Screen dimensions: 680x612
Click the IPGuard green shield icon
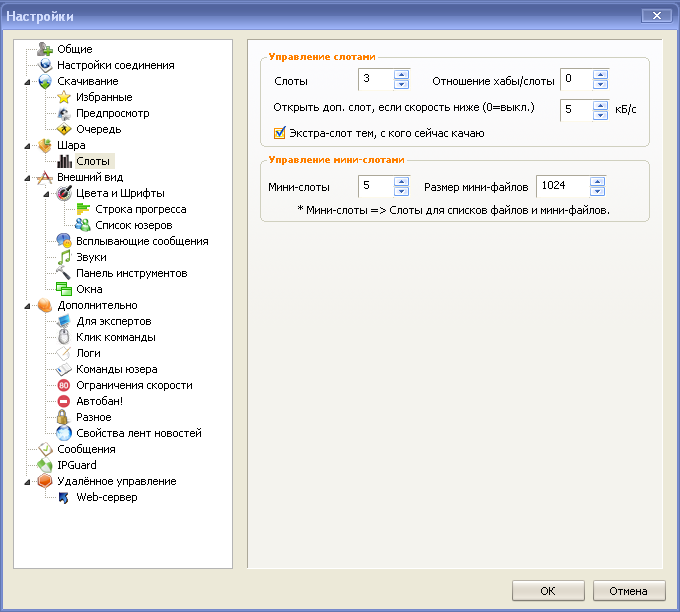[x=45, y=465]
